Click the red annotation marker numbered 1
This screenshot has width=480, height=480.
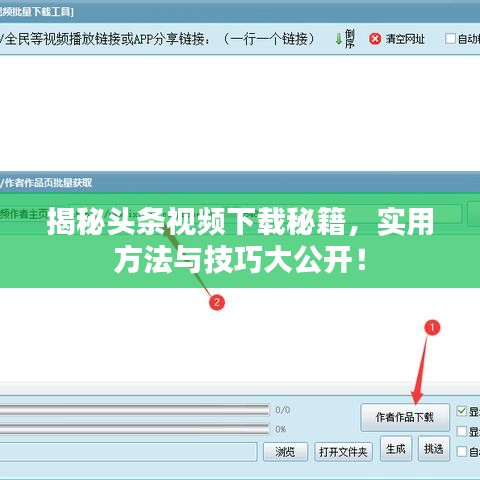point(432,327)
